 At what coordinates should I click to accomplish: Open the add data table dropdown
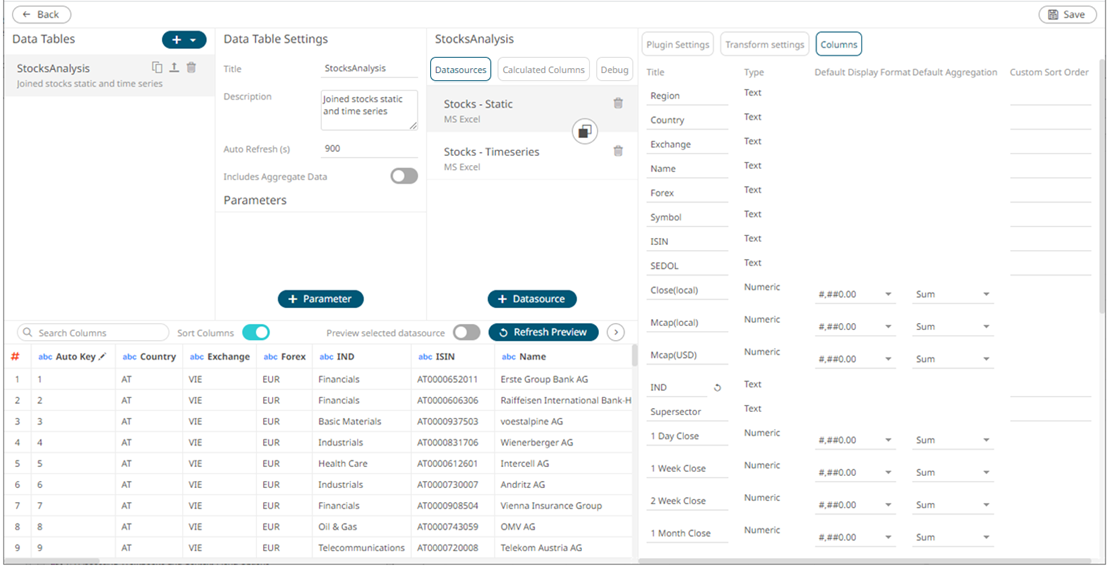coord(184,40)
